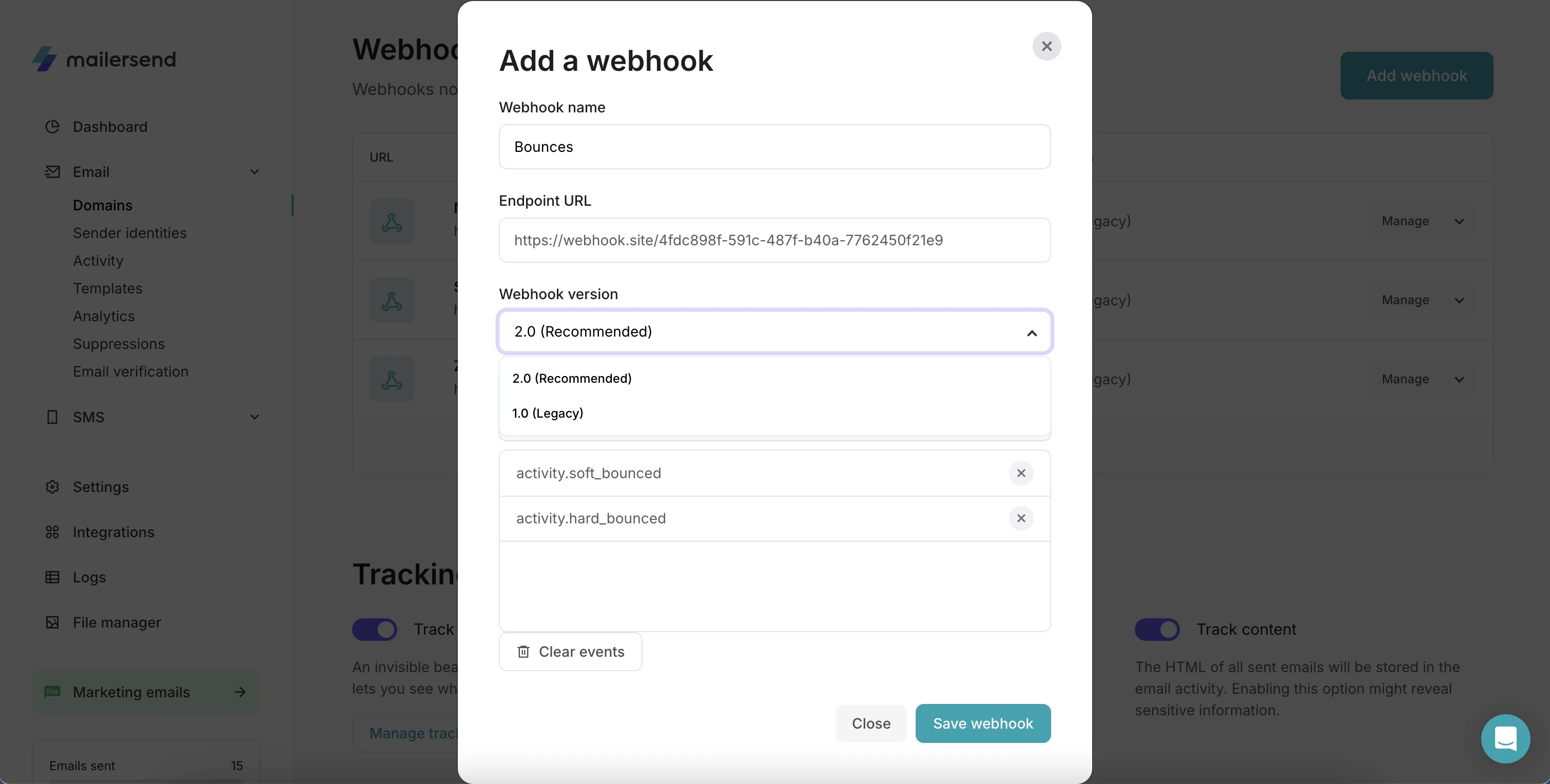The height and width of the screenshot is (784, 1550).
Task: Select the 2.0 (Recommended) option in list
Action: click(x=572, y=379)
